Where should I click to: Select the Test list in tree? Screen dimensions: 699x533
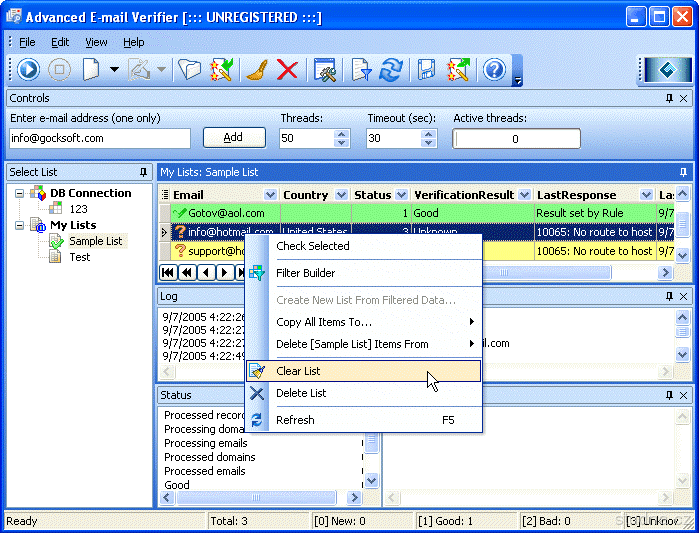[79, 257]
